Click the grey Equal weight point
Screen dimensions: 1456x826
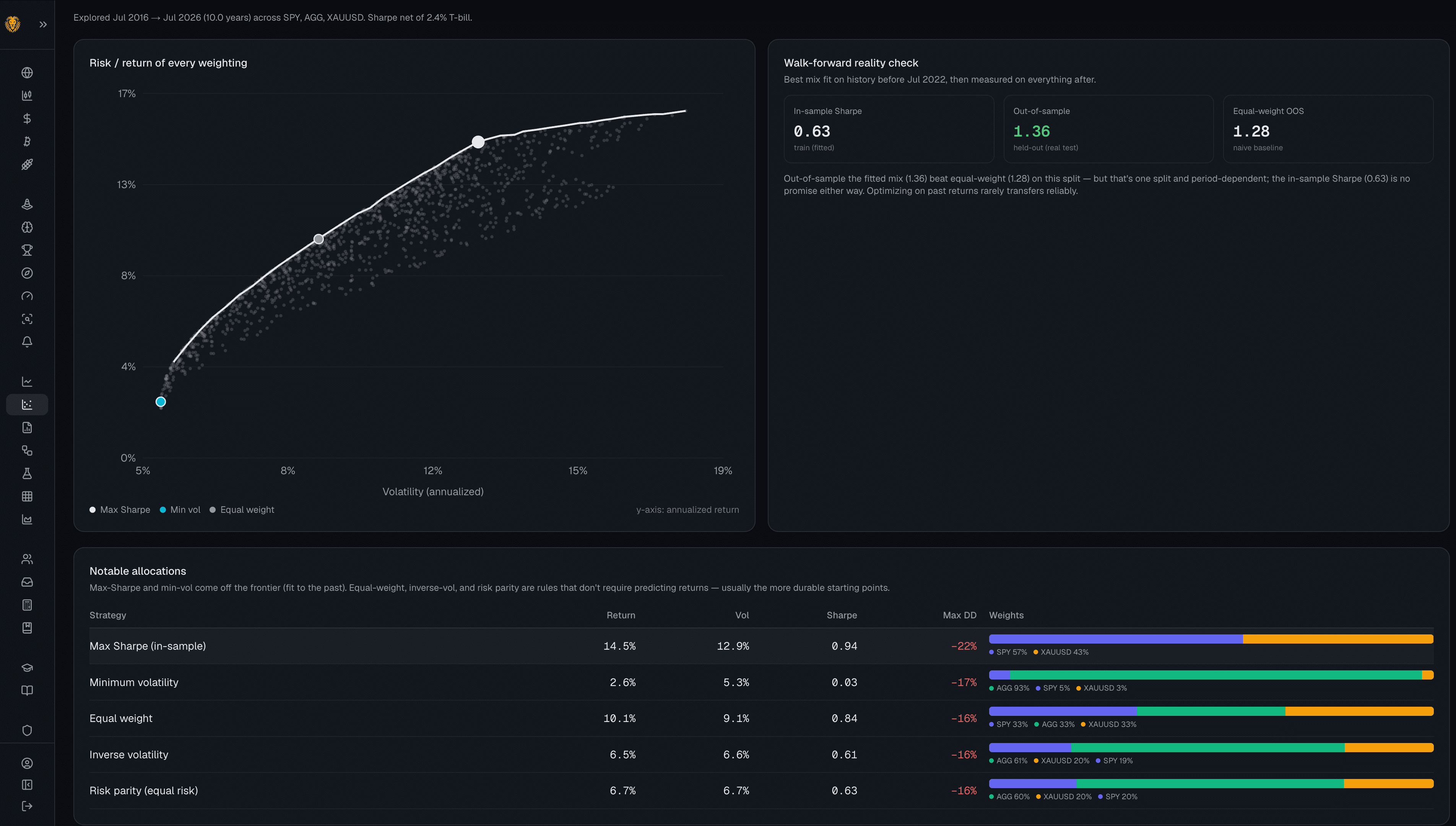(x=319, y=239)
